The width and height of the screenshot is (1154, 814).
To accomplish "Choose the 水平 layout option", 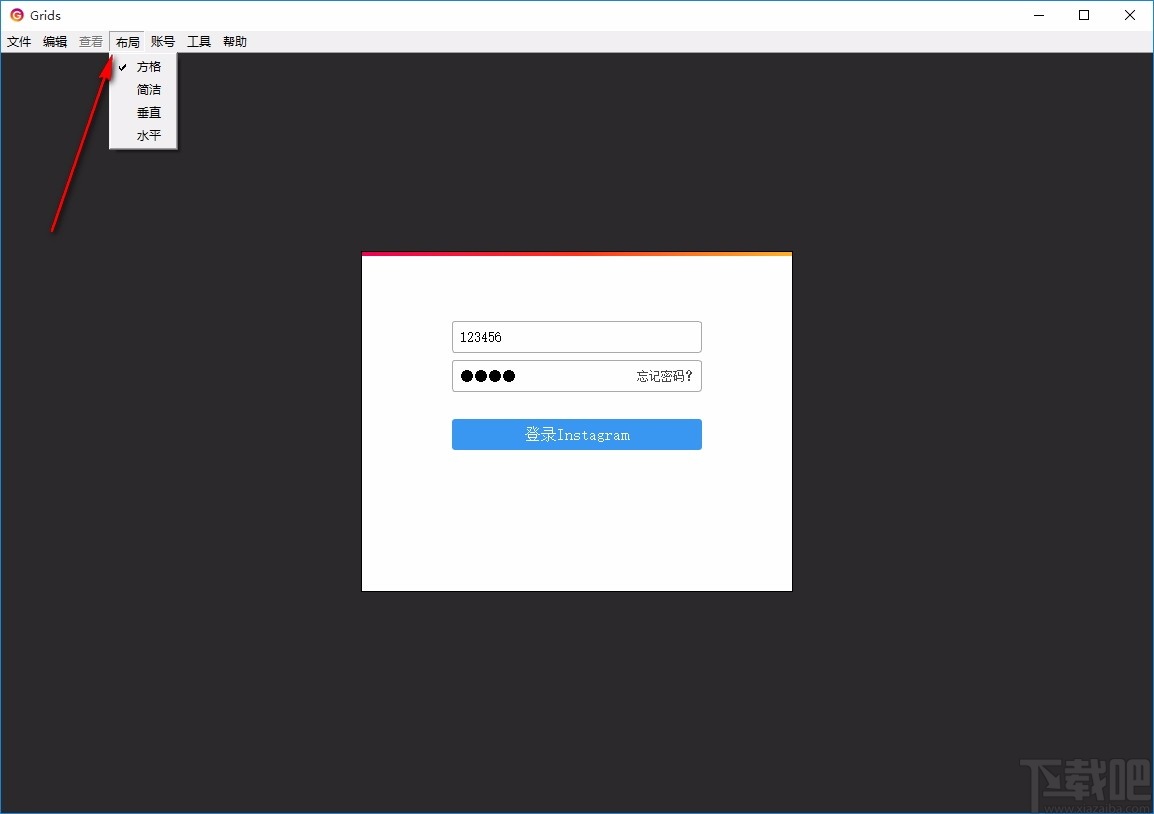I will [x=143, y=135].
